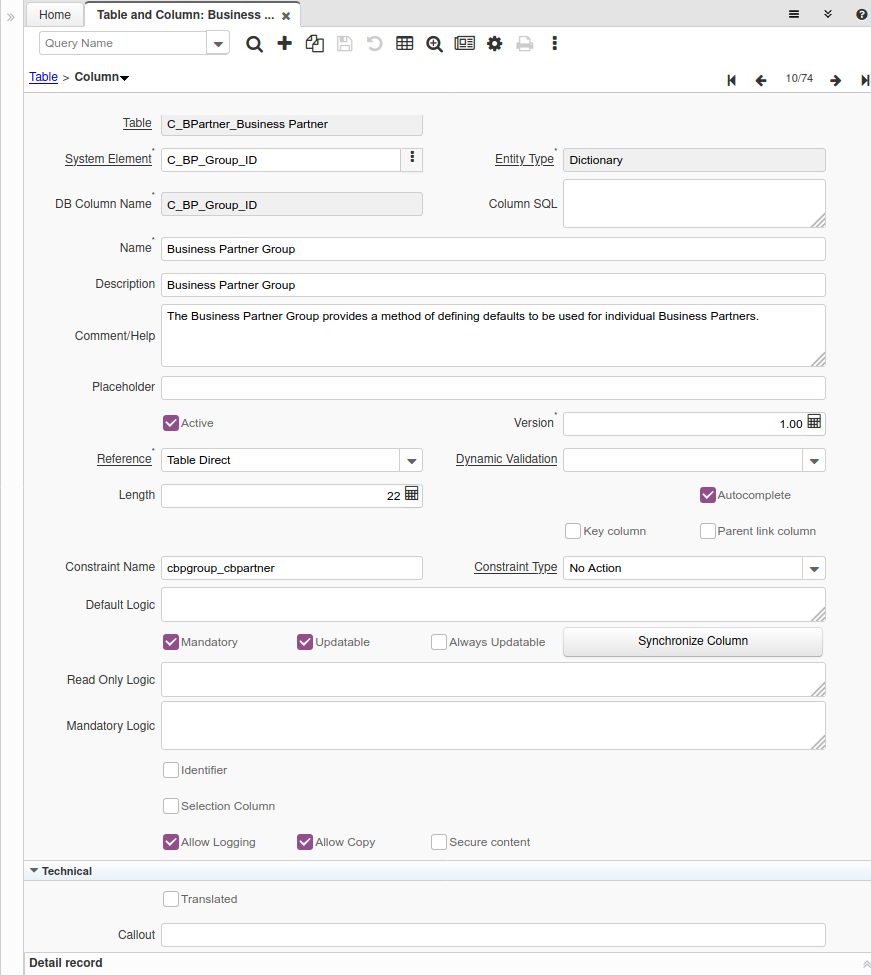Open the Reference dropdown list
871x976 pixels.
(411, 460)
